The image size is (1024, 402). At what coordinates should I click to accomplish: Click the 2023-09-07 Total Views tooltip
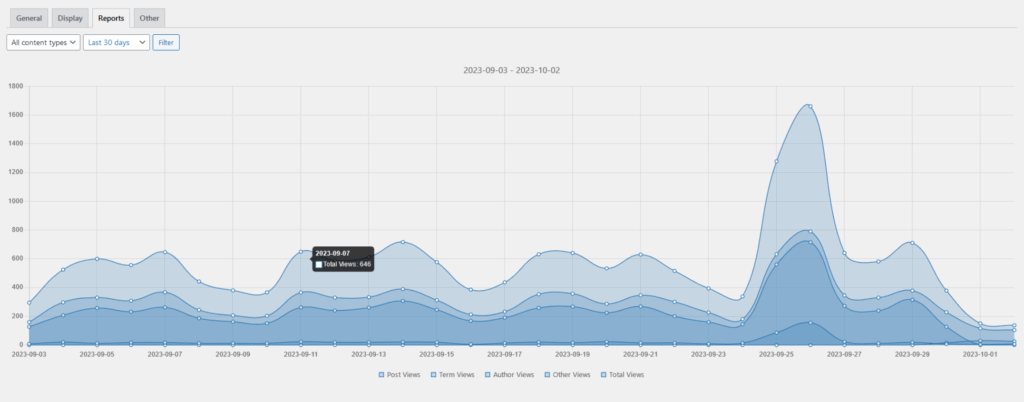pos(343,259)
